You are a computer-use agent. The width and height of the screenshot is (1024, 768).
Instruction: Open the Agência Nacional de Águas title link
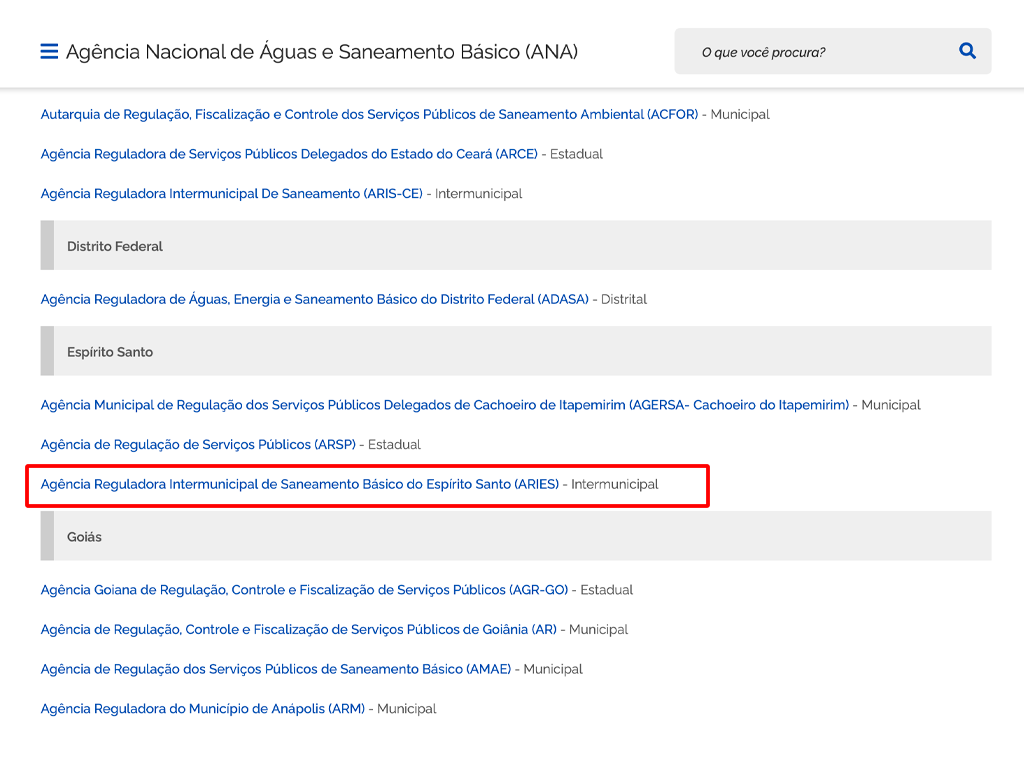tap(322, 52)
